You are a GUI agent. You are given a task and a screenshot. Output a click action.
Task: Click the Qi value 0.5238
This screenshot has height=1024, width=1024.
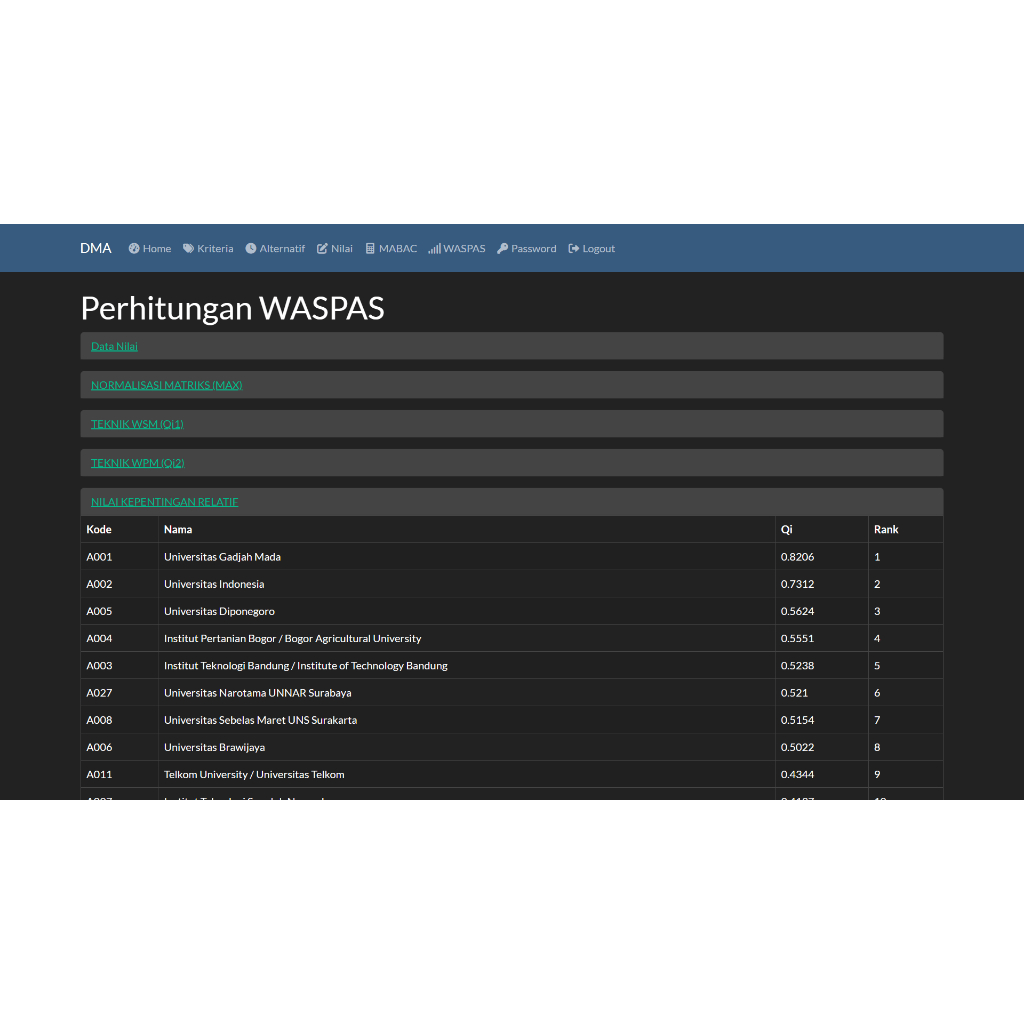tap(797, 665)
